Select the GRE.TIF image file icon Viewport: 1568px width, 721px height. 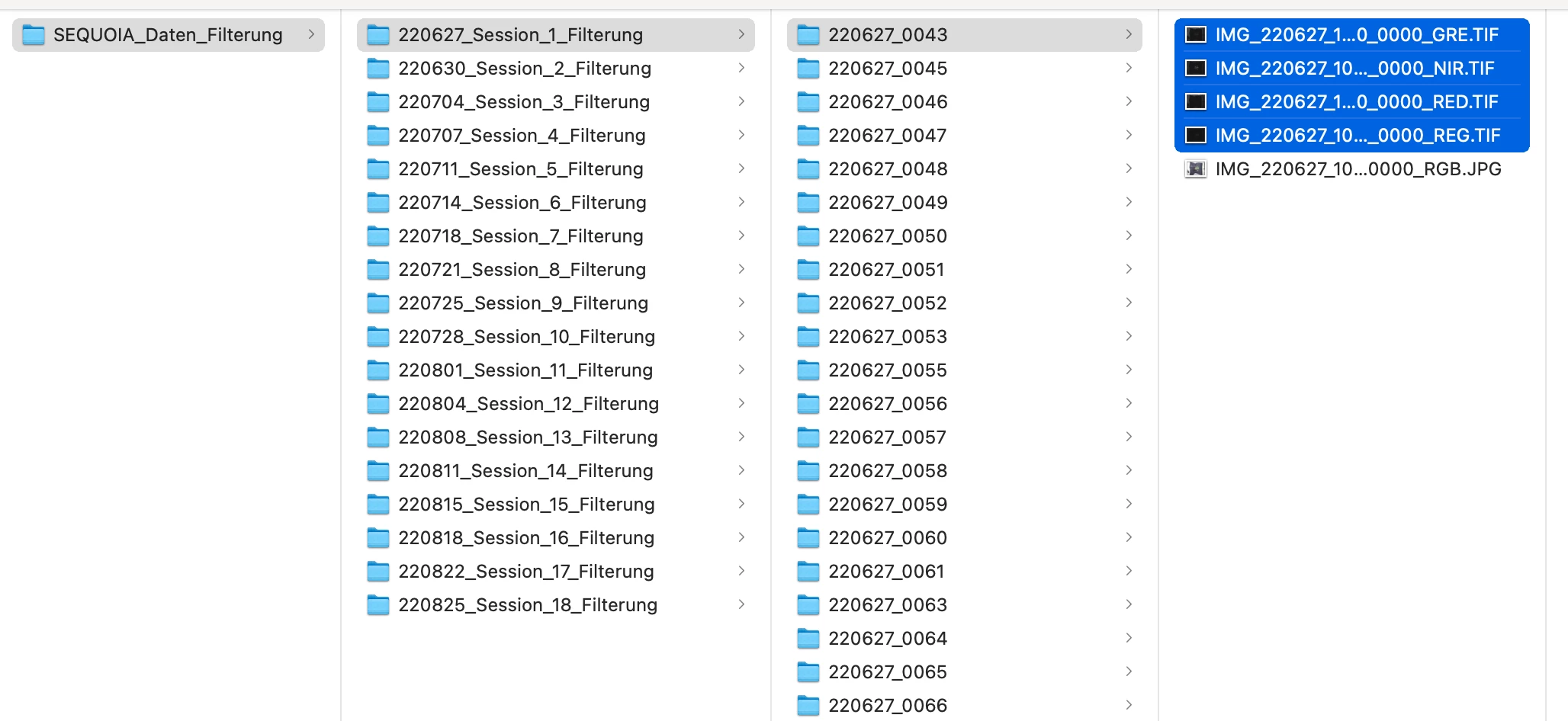pyautogui.click(x=1195, y=35)
